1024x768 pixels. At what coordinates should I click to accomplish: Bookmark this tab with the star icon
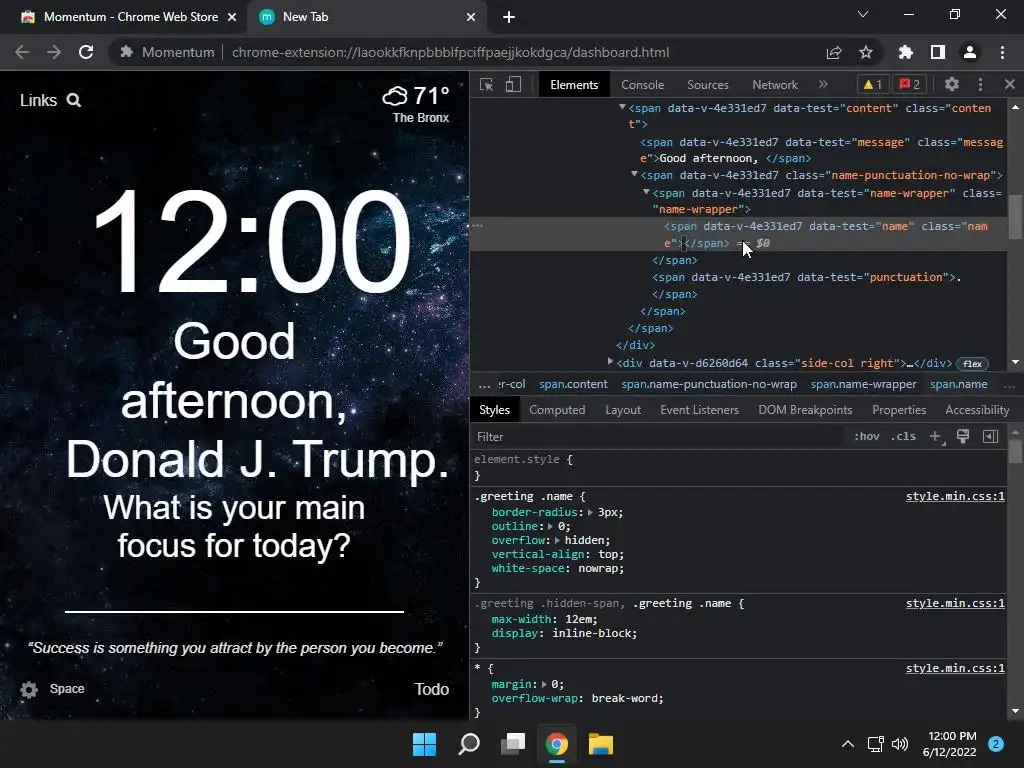(x=866, y=52)
